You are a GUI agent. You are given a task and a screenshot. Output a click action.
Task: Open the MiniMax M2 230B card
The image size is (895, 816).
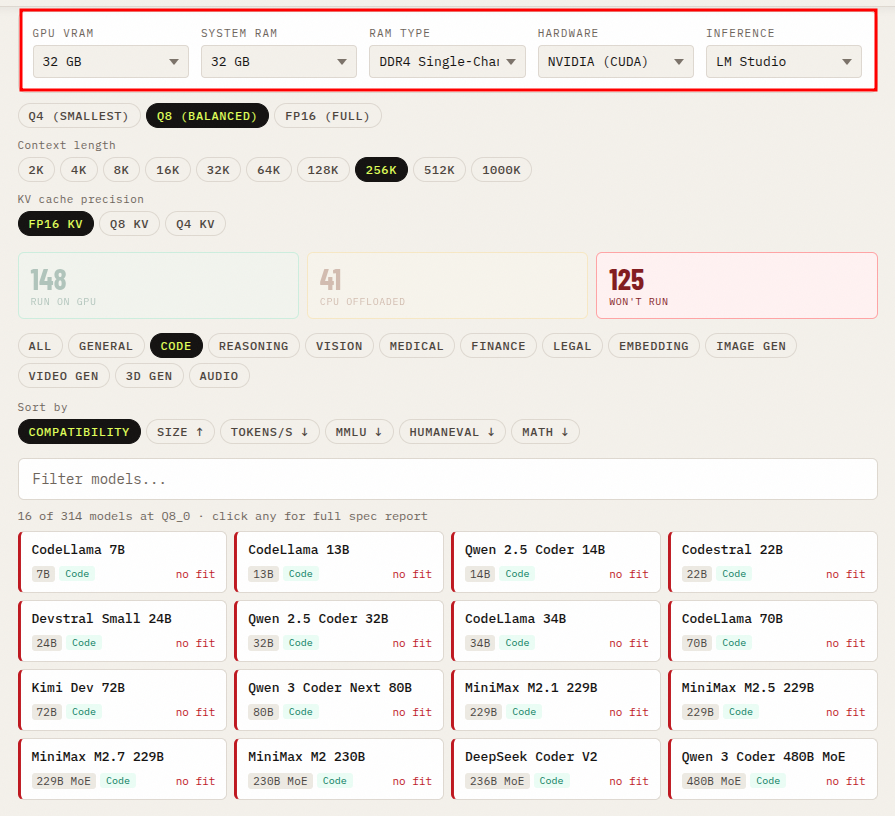pyautogui.click(x=339, y=769)
